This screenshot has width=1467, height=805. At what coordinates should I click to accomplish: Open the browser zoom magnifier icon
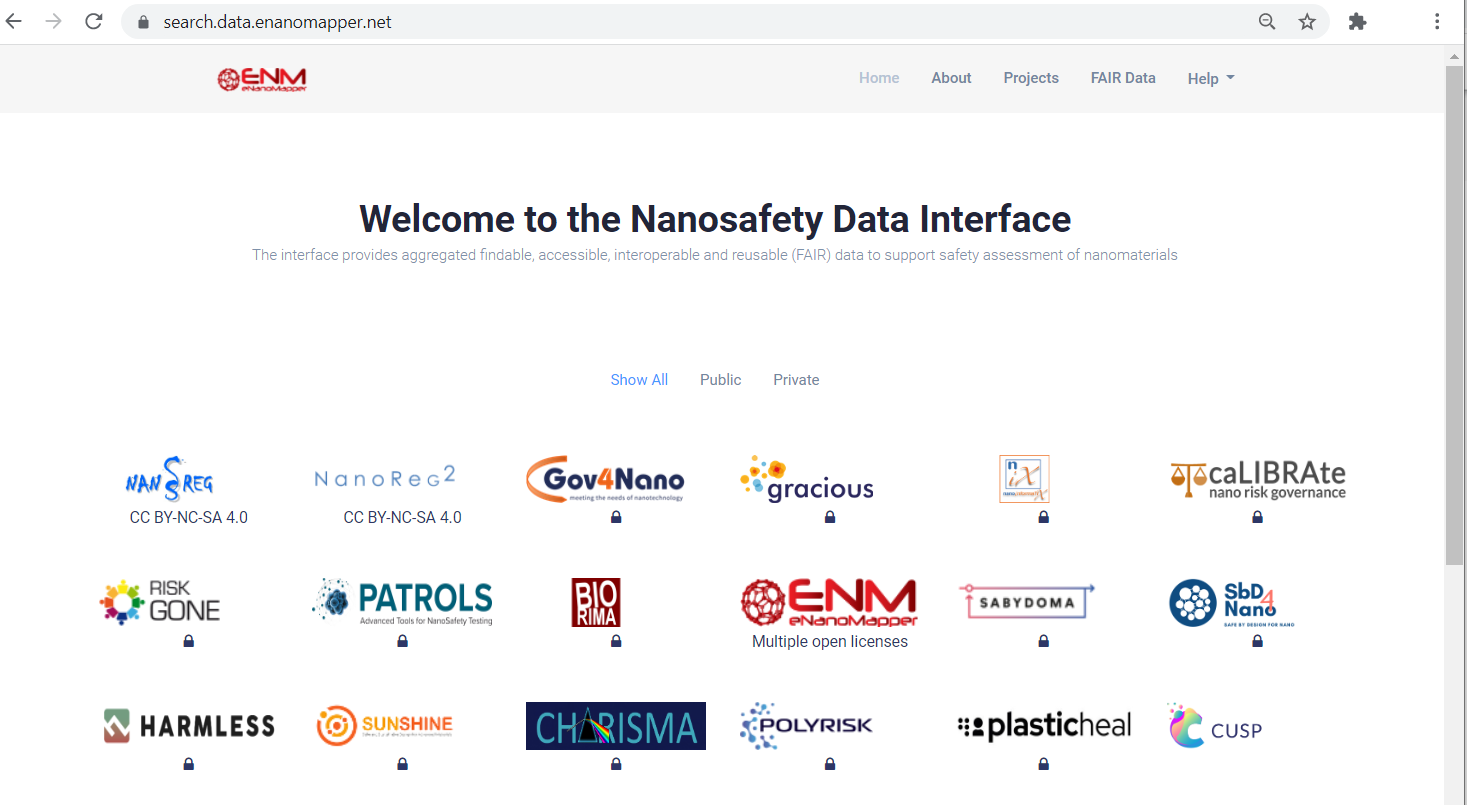tap(1267, 22)
